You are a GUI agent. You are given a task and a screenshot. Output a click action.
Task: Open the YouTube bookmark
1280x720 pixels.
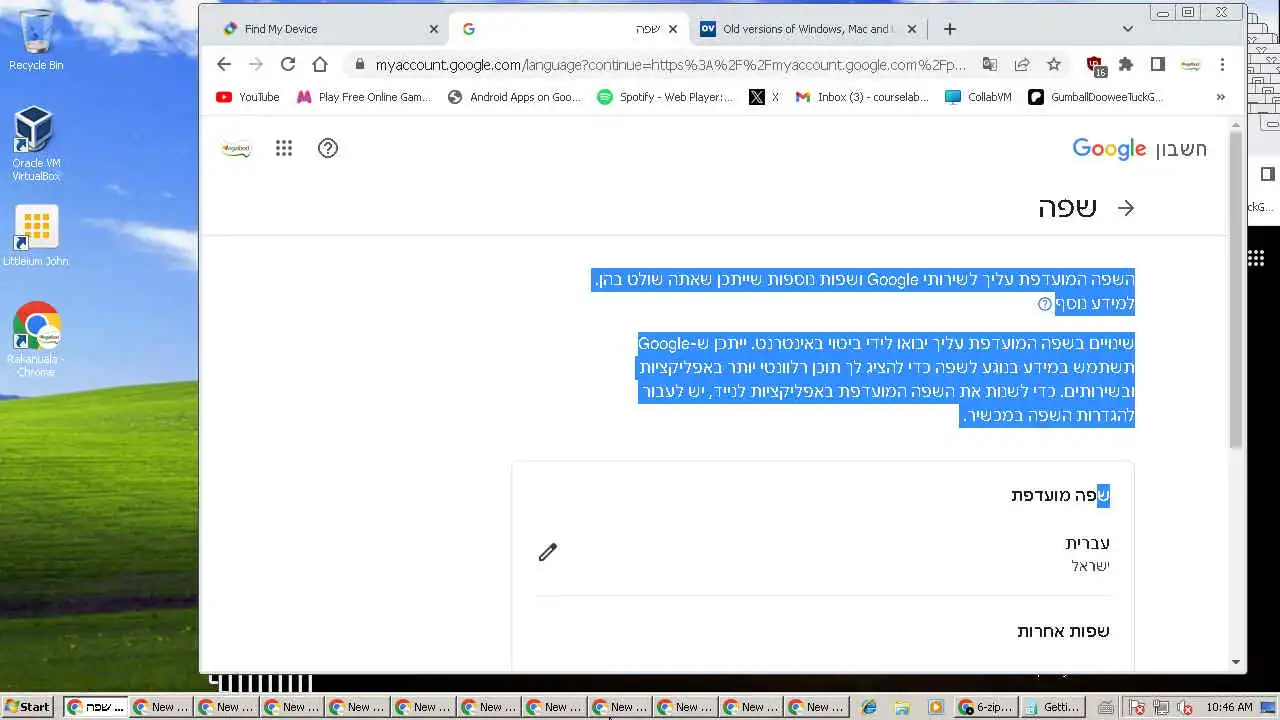(x=248, y=97)
